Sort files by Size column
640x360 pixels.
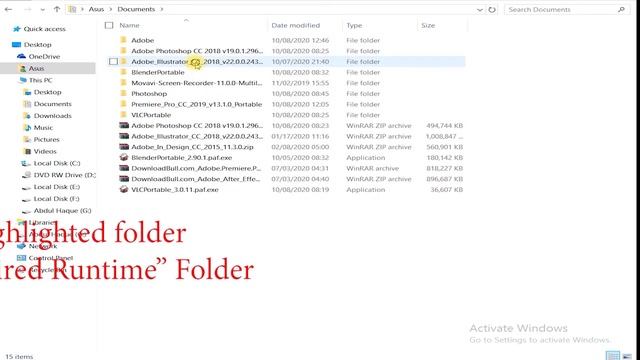coord(428,25)
